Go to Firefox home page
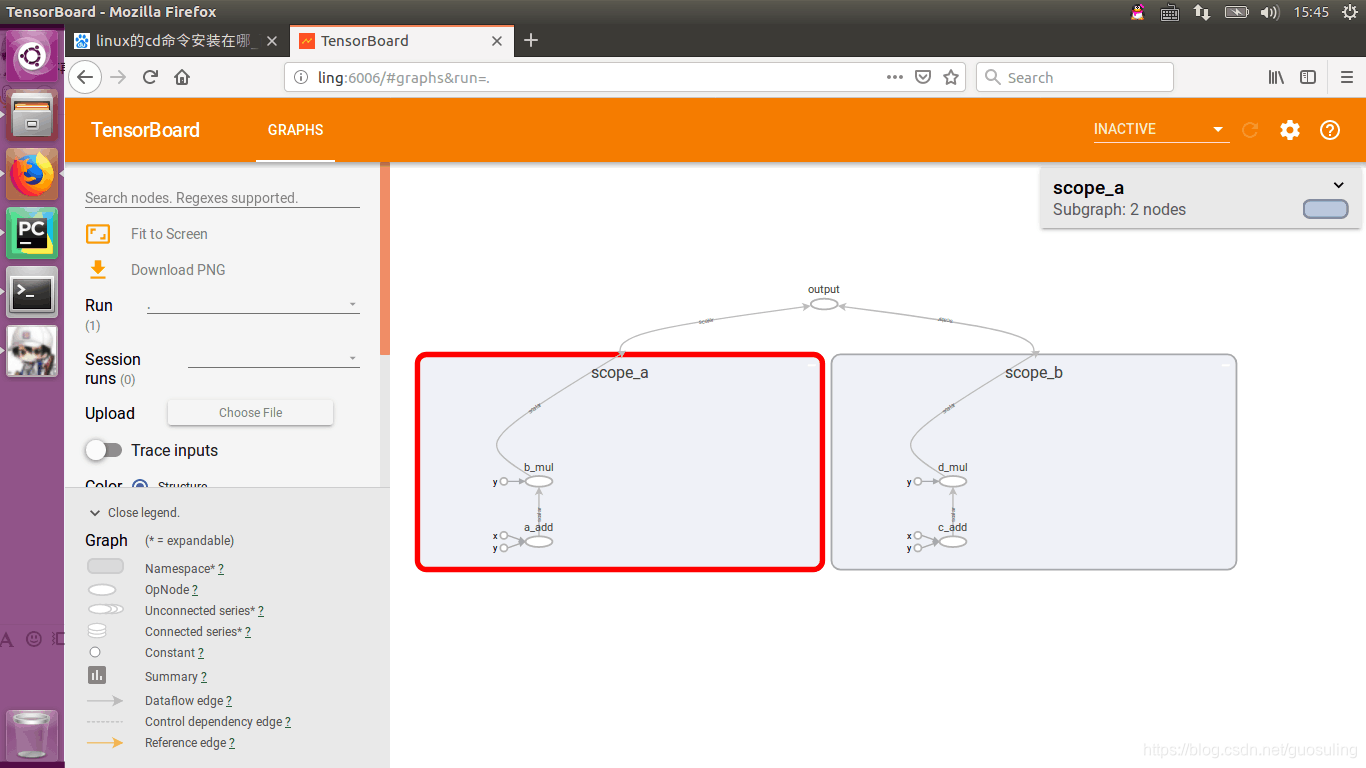The height and width of the screenshot is (768, 1366). (182, 77)
